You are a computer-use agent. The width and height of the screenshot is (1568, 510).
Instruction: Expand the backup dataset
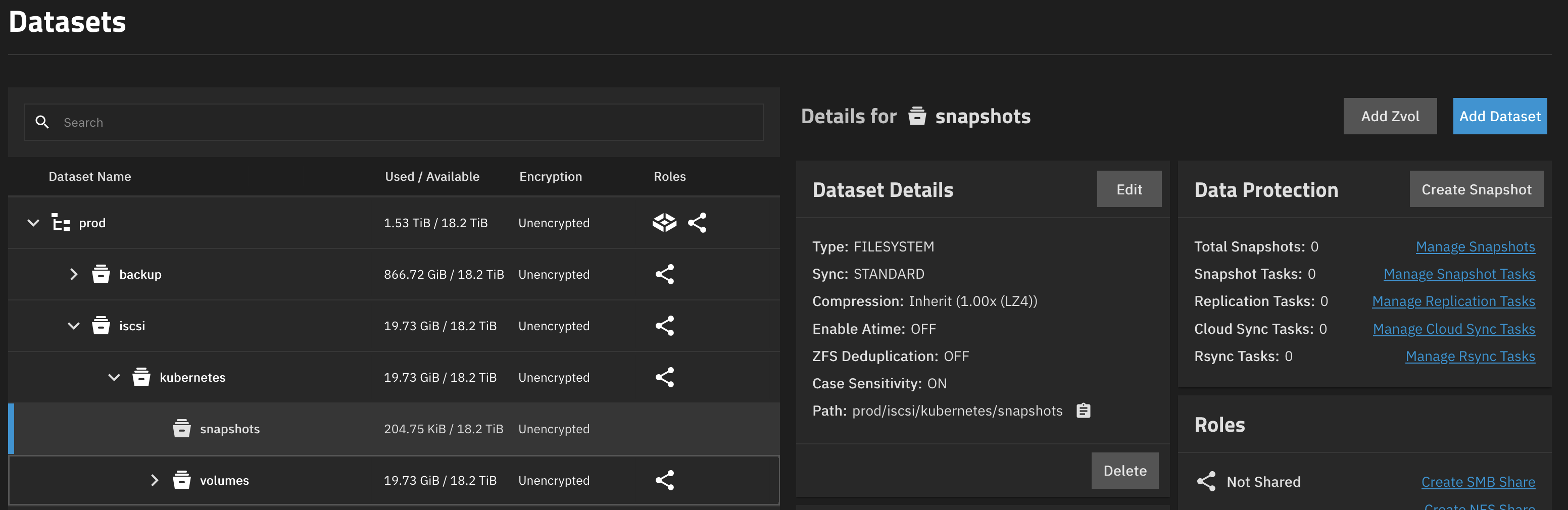coord(74,275)
